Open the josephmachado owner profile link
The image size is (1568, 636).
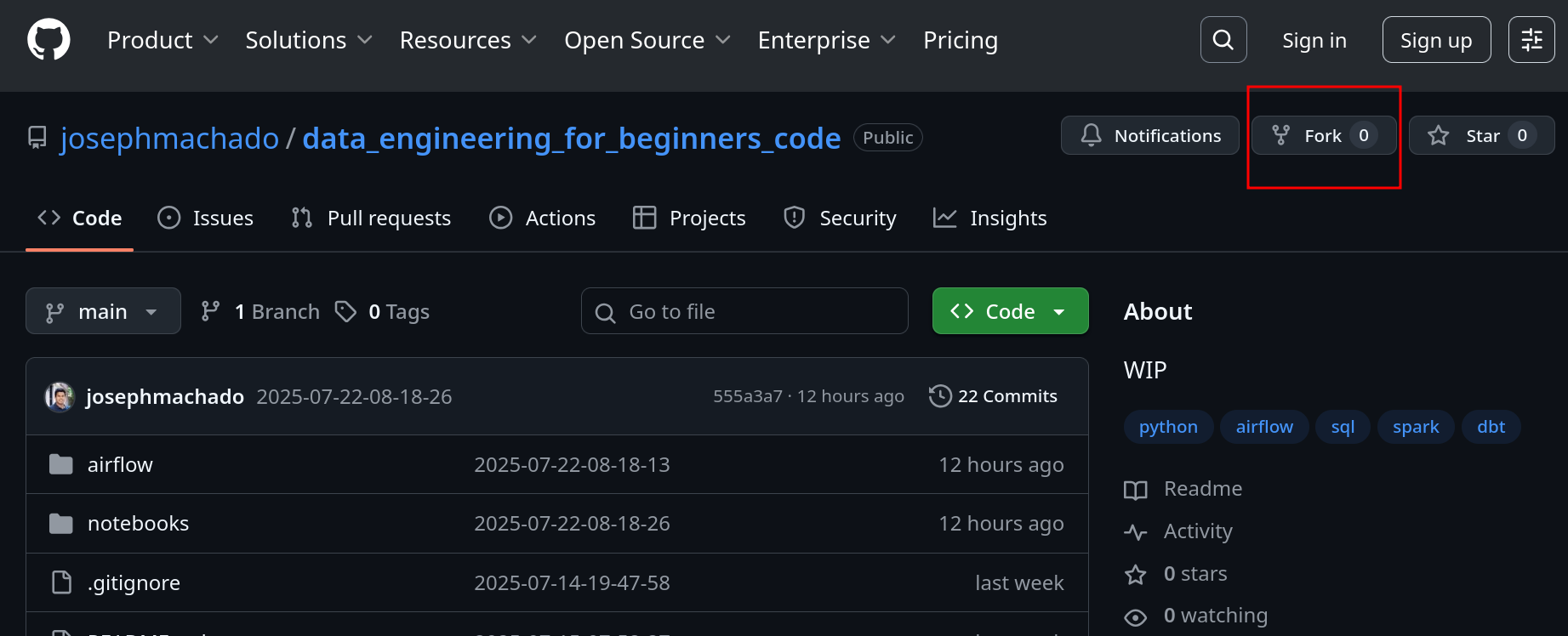[x=169, y=138]
